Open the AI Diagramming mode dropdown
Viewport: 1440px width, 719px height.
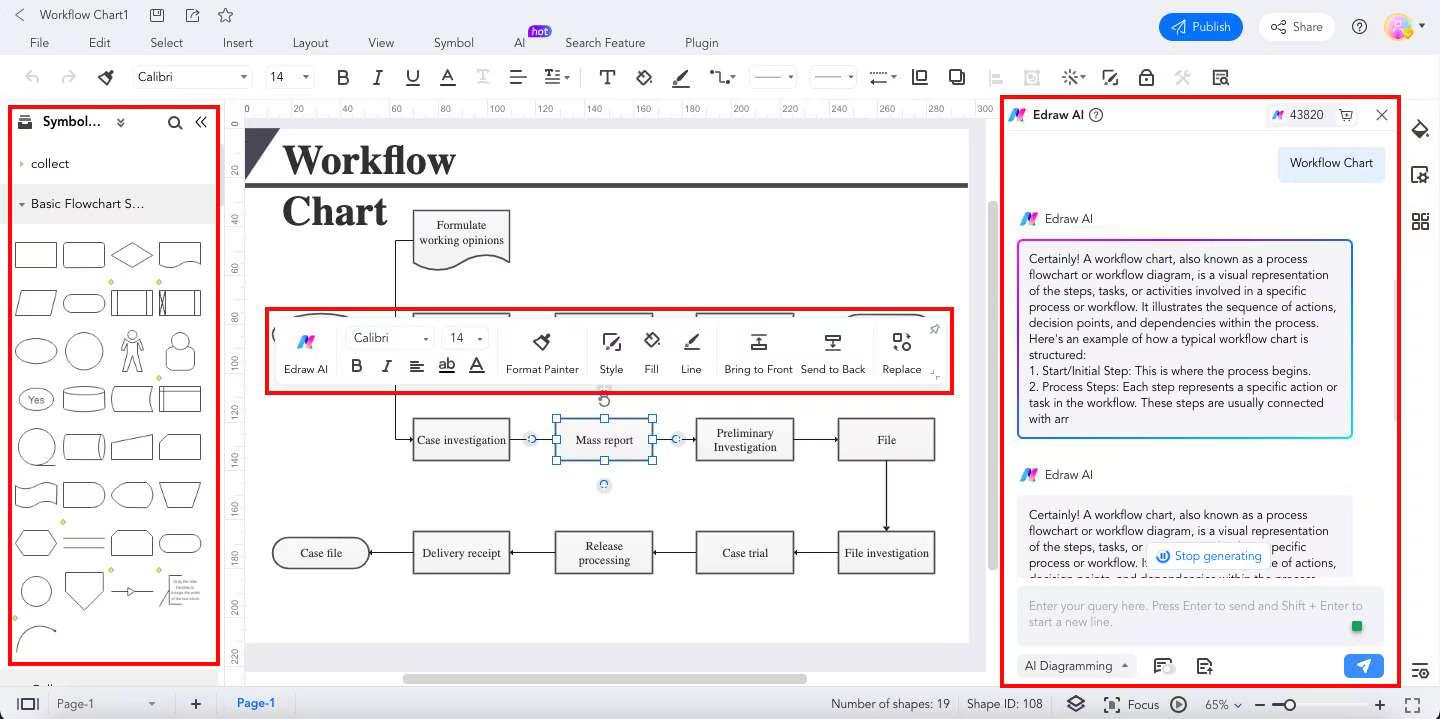pos(1076,666)
